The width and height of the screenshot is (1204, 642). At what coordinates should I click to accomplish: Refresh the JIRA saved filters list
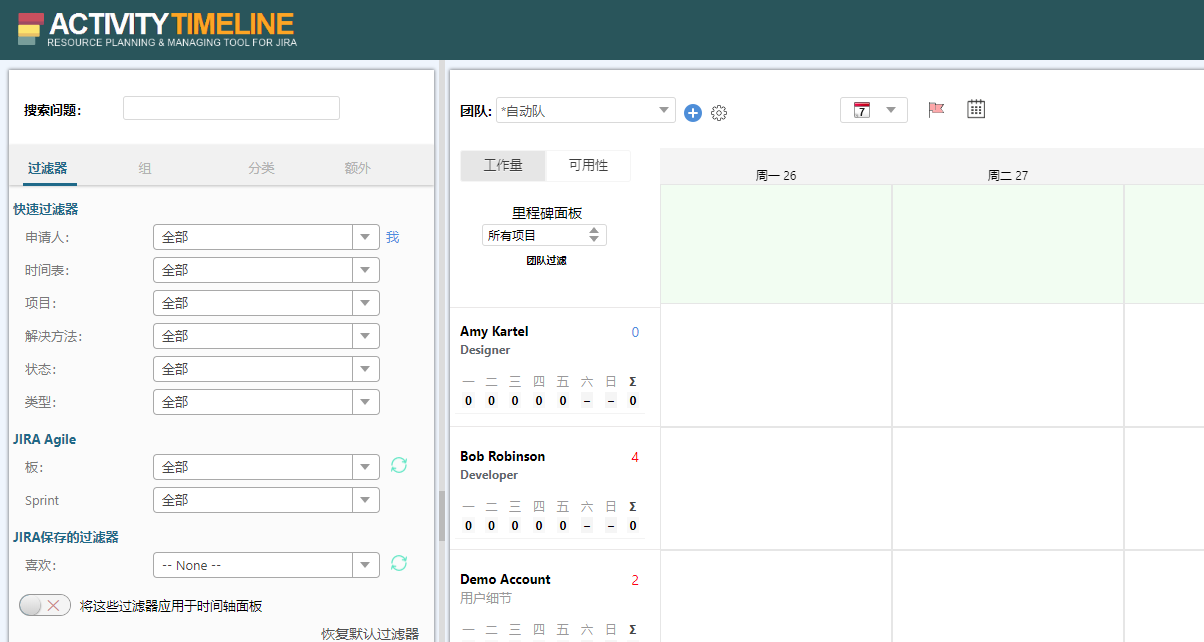pyautogui.click(x=399, y=564)
